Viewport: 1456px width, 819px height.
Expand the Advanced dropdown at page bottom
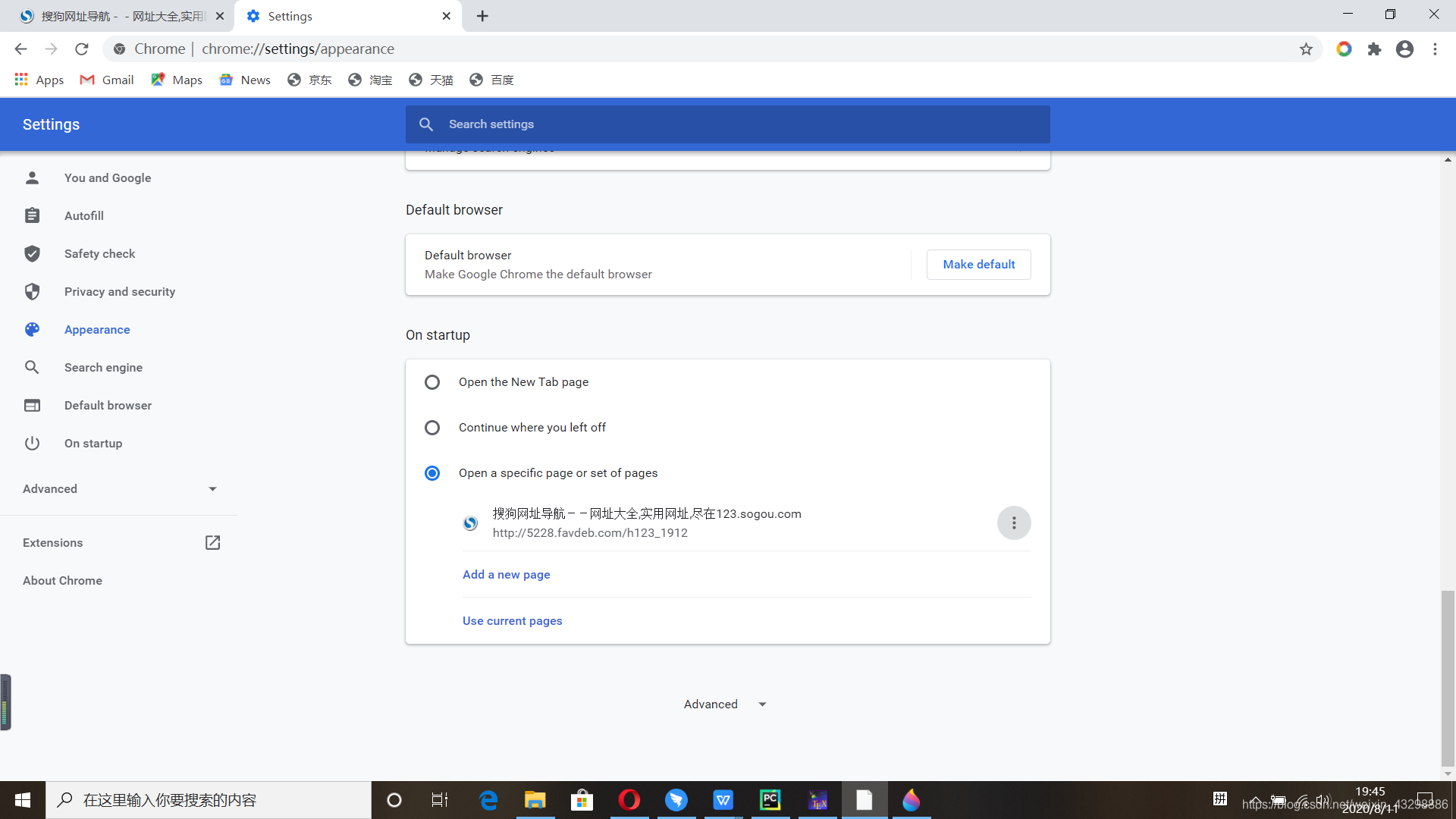click(x=727, y=704)
